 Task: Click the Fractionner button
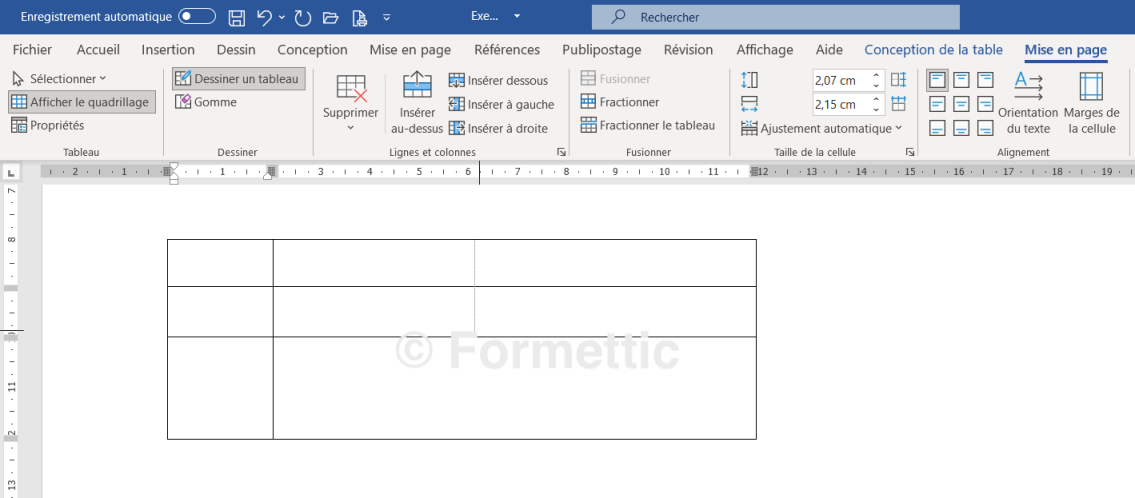620,102
